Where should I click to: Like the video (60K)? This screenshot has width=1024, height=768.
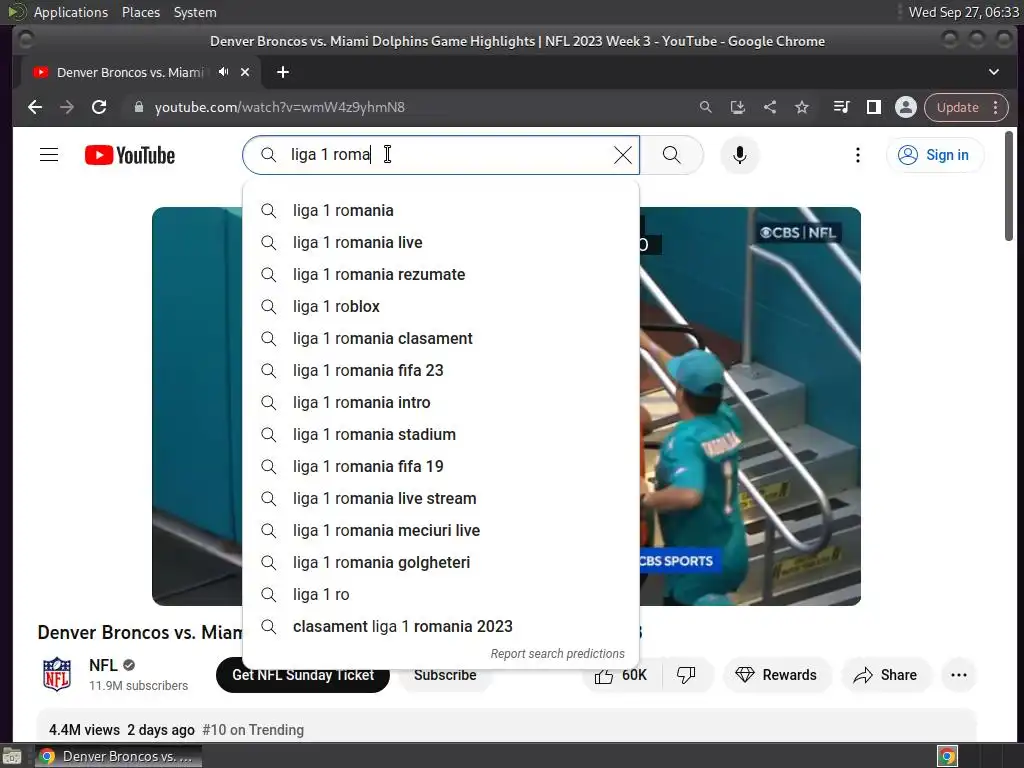click(621, 675)
